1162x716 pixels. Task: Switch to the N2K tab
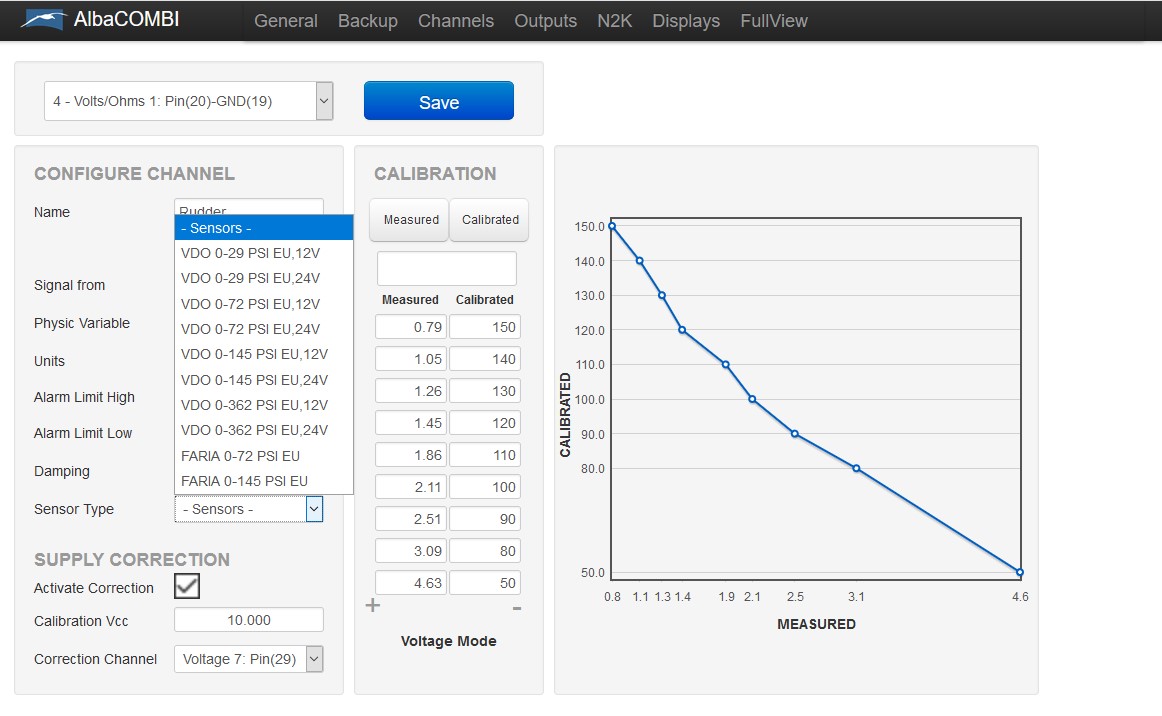tap(614, 21)
